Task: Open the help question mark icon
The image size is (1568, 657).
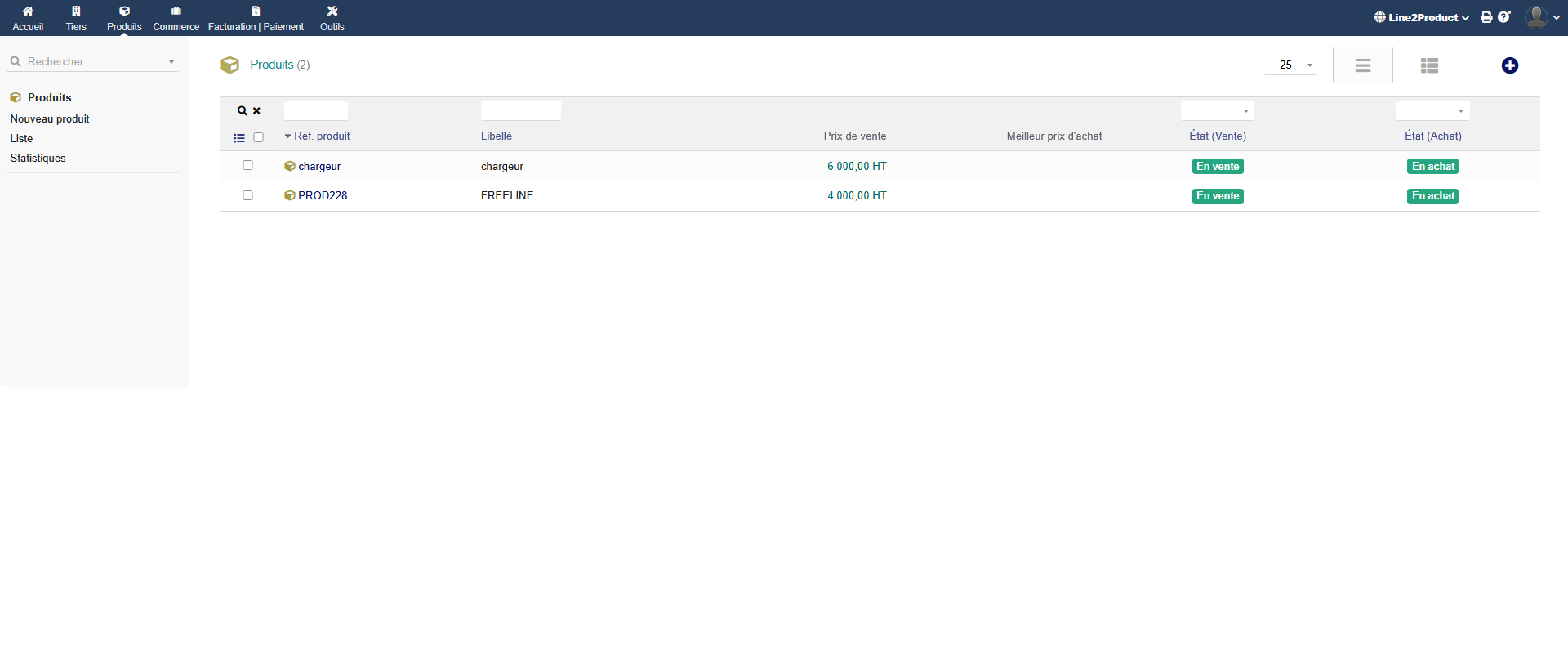Action: point(1503,17)
